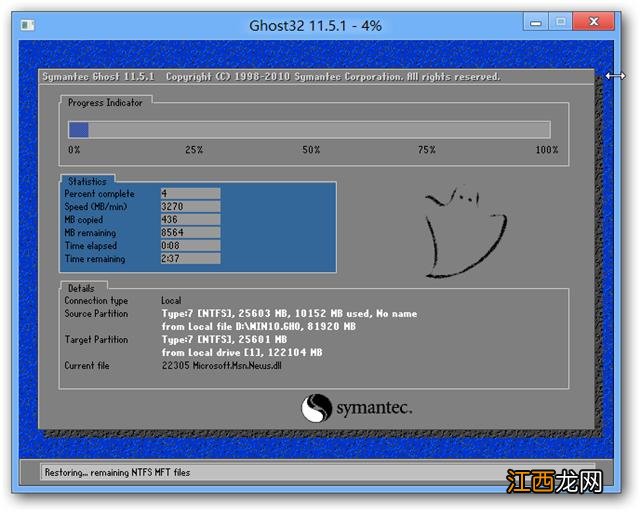Click the 50% progress scale mark

311,150
